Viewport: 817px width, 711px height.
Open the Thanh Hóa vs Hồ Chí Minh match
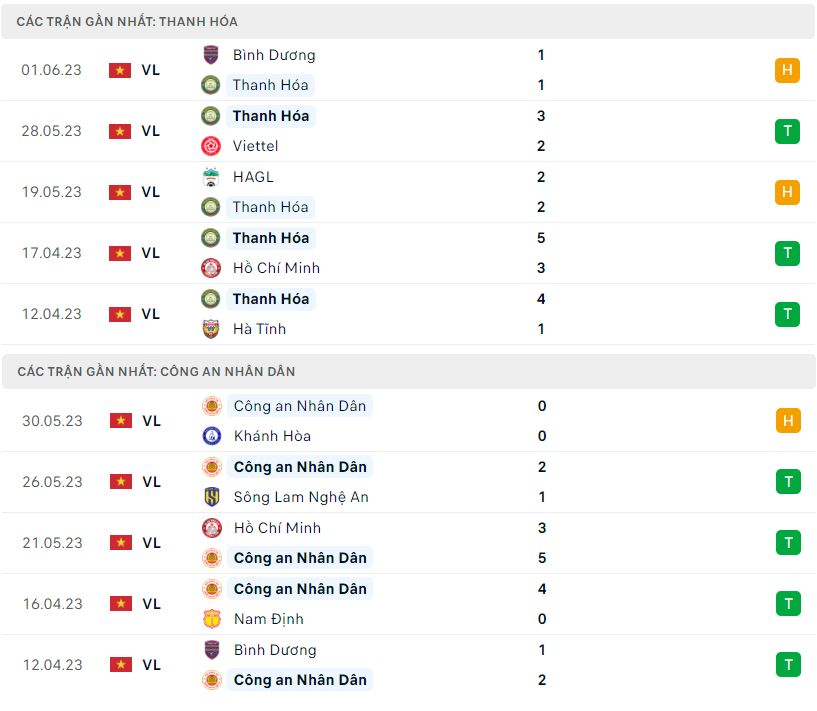[400, 253]
